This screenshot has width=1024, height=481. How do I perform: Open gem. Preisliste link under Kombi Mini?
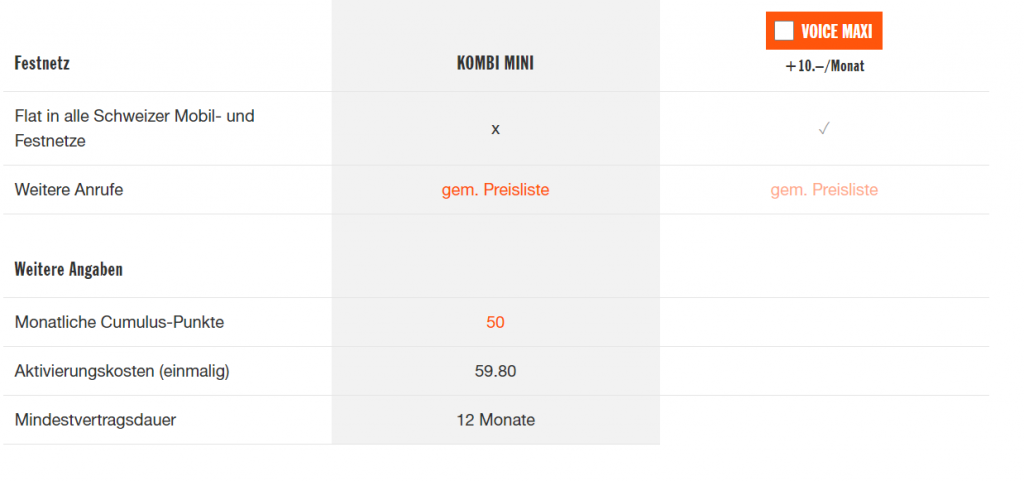495,190
